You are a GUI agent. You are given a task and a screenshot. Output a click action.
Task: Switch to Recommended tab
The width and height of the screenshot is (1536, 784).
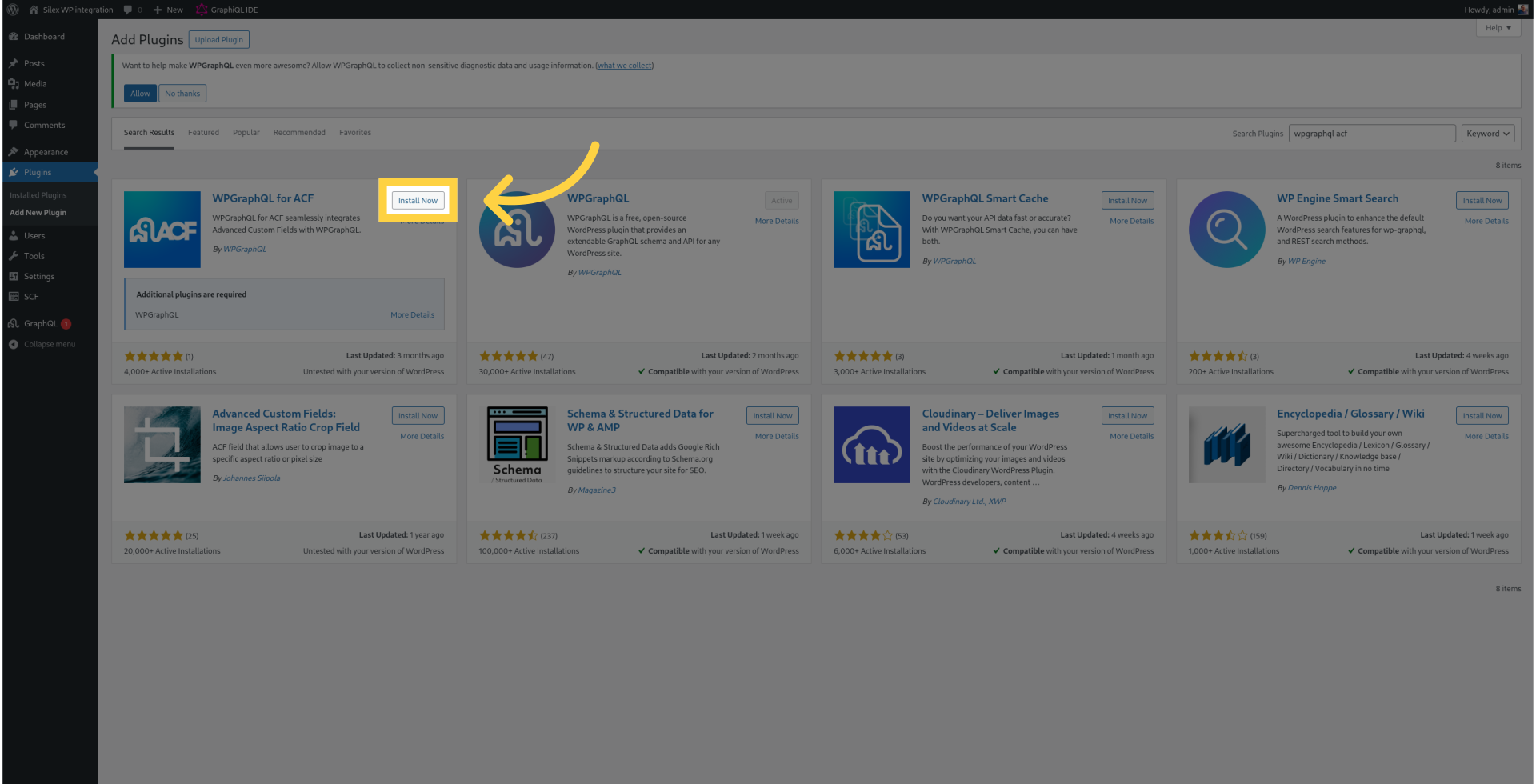point(299,133)
